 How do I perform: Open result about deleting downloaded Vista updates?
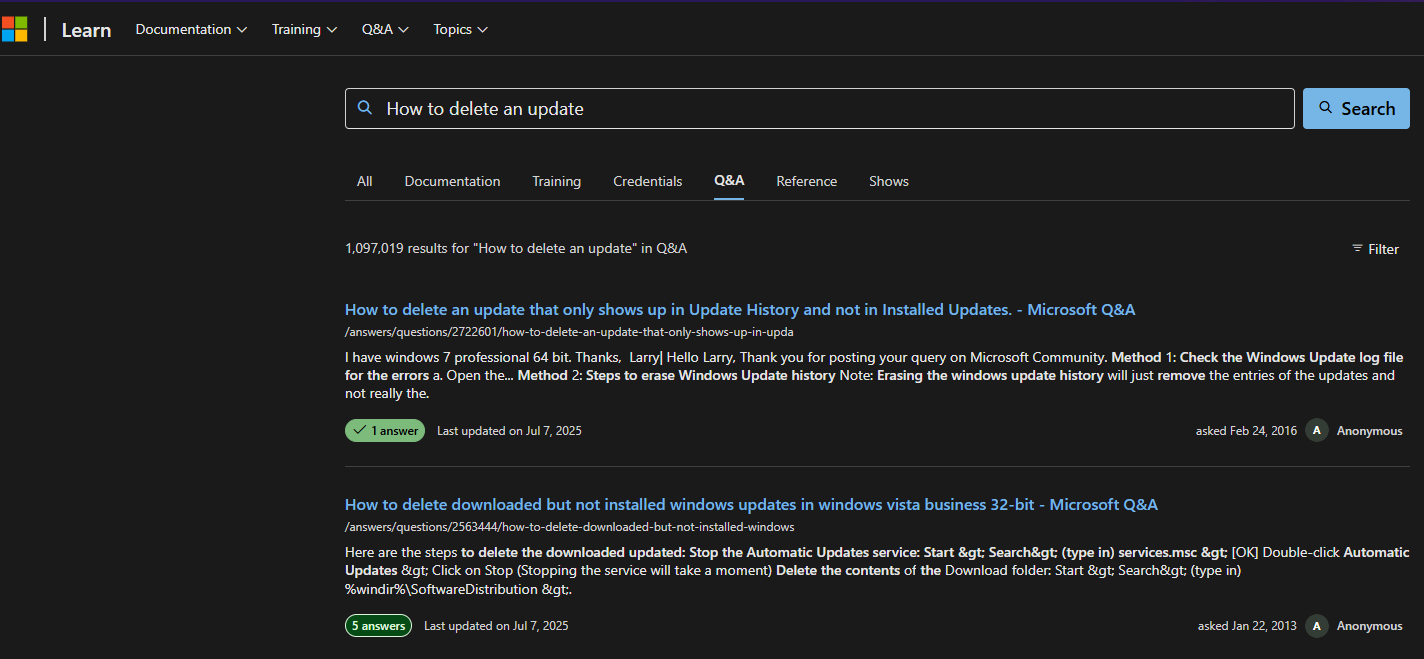pyautogui.click(x=751, y=504)
